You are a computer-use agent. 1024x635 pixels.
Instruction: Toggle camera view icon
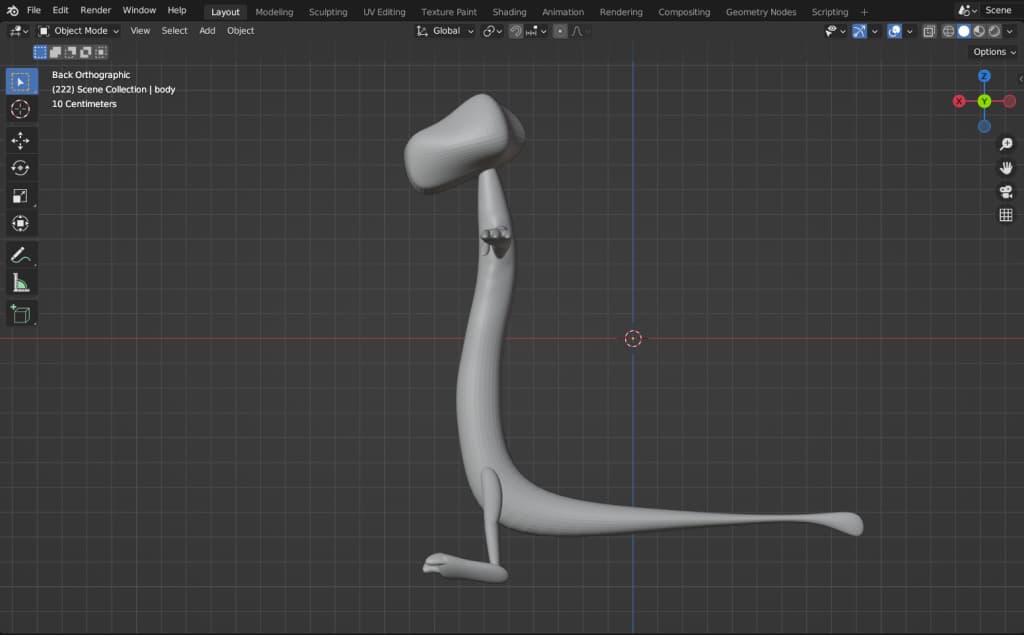tap(1005, 192)
